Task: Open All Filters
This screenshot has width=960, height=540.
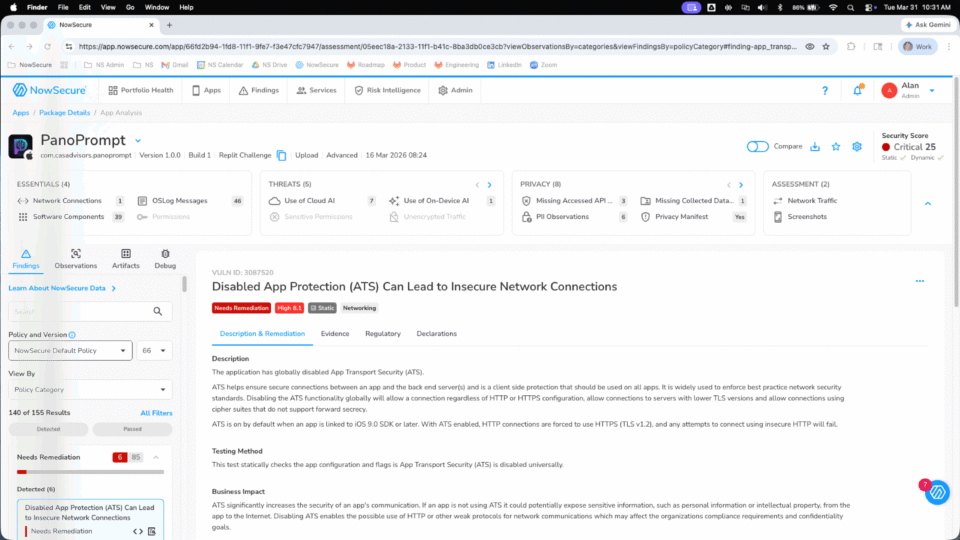Action: (156, 413)
